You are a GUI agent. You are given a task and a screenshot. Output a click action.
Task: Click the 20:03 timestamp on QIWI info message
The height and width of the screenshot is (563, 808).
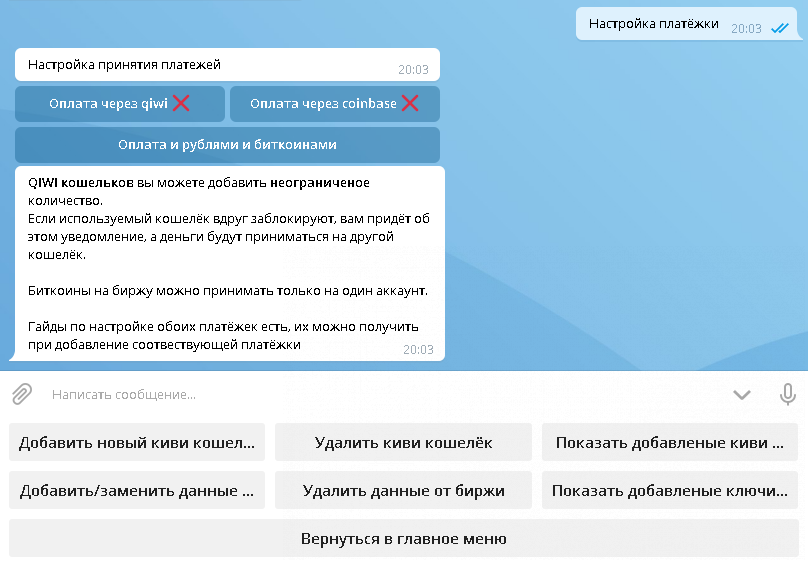pos(418,350)
